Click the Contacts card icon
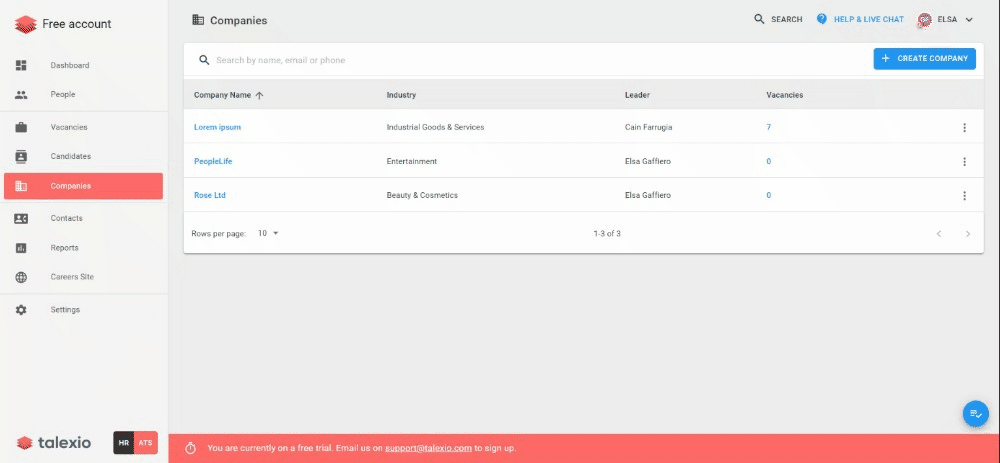 click(21, 218)
